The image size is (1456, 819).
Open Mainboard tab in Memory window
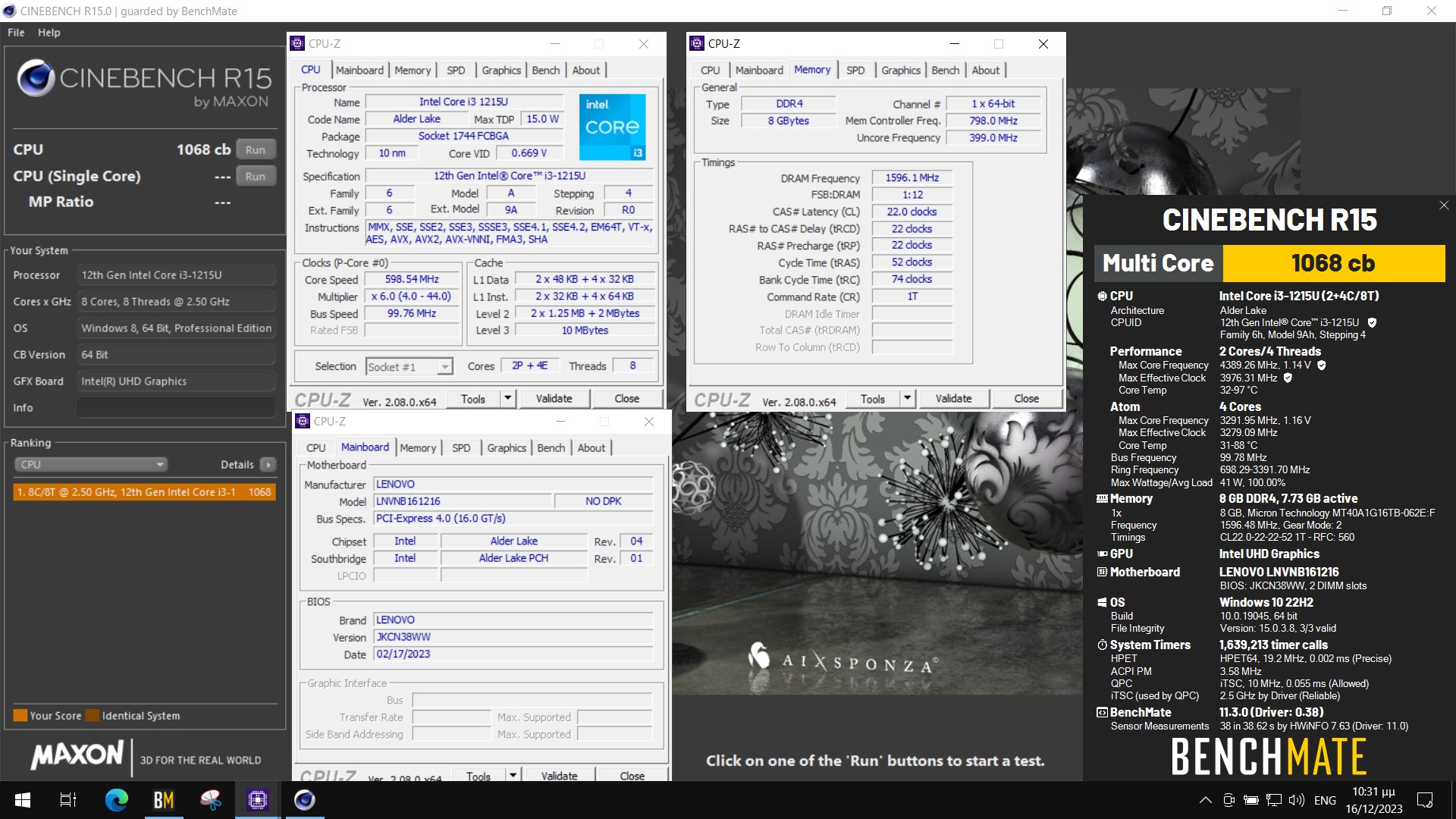click(759, 70)
